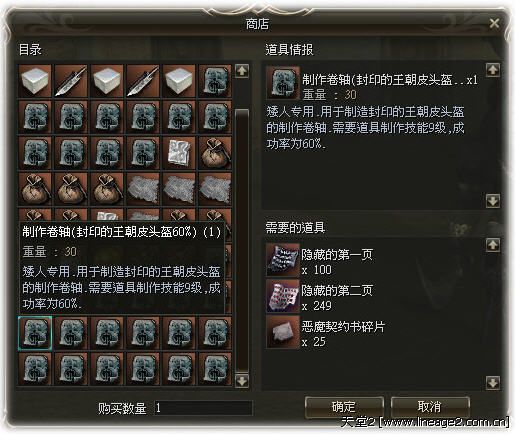Click the catalog vertical scrollbar thumb
The height and width of the screenshot is (434, 515).
tap(242, 241)
